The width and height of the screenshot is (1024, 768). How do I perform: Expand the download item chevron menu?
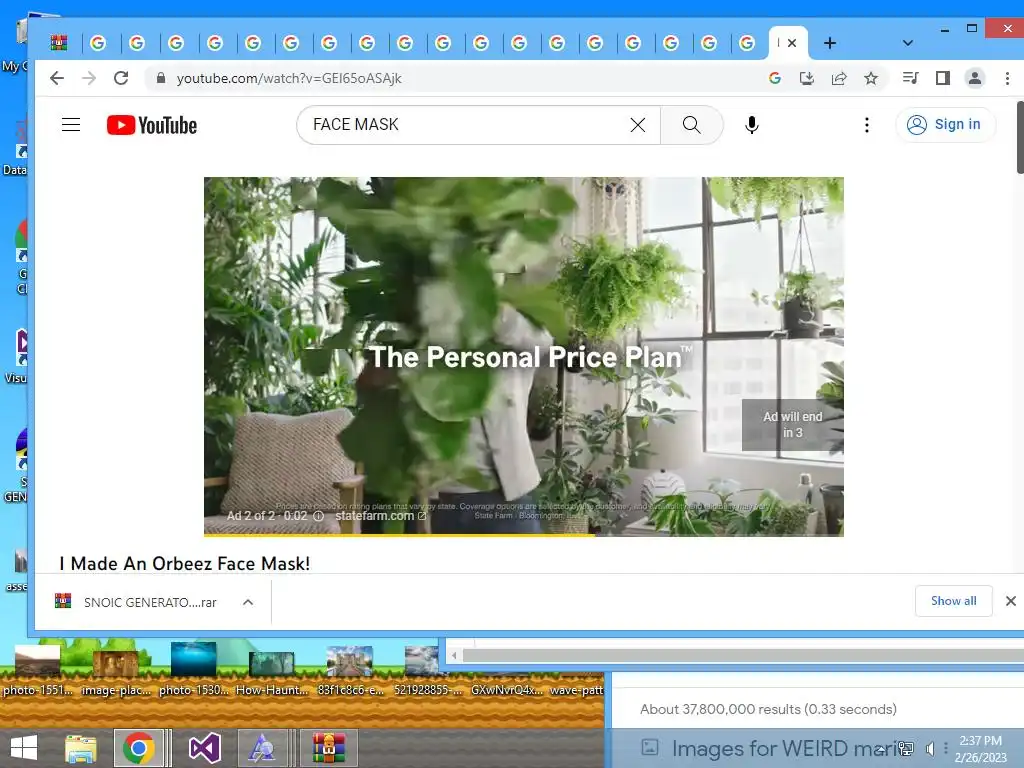click(248, 602)
